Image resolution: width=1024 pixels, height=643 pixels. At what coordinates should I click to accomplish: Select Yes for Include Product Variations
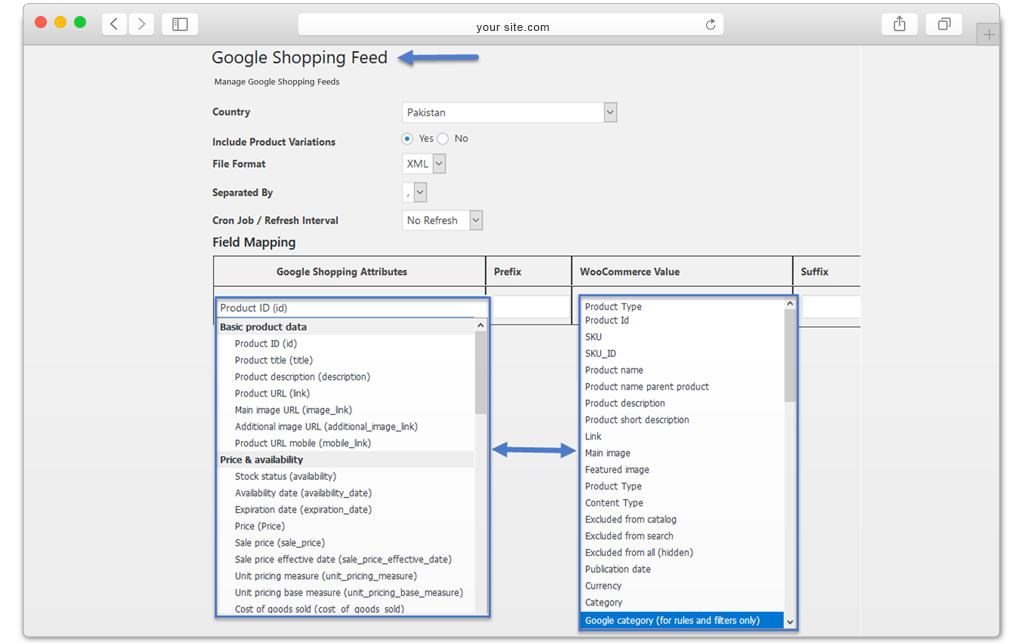408,138
